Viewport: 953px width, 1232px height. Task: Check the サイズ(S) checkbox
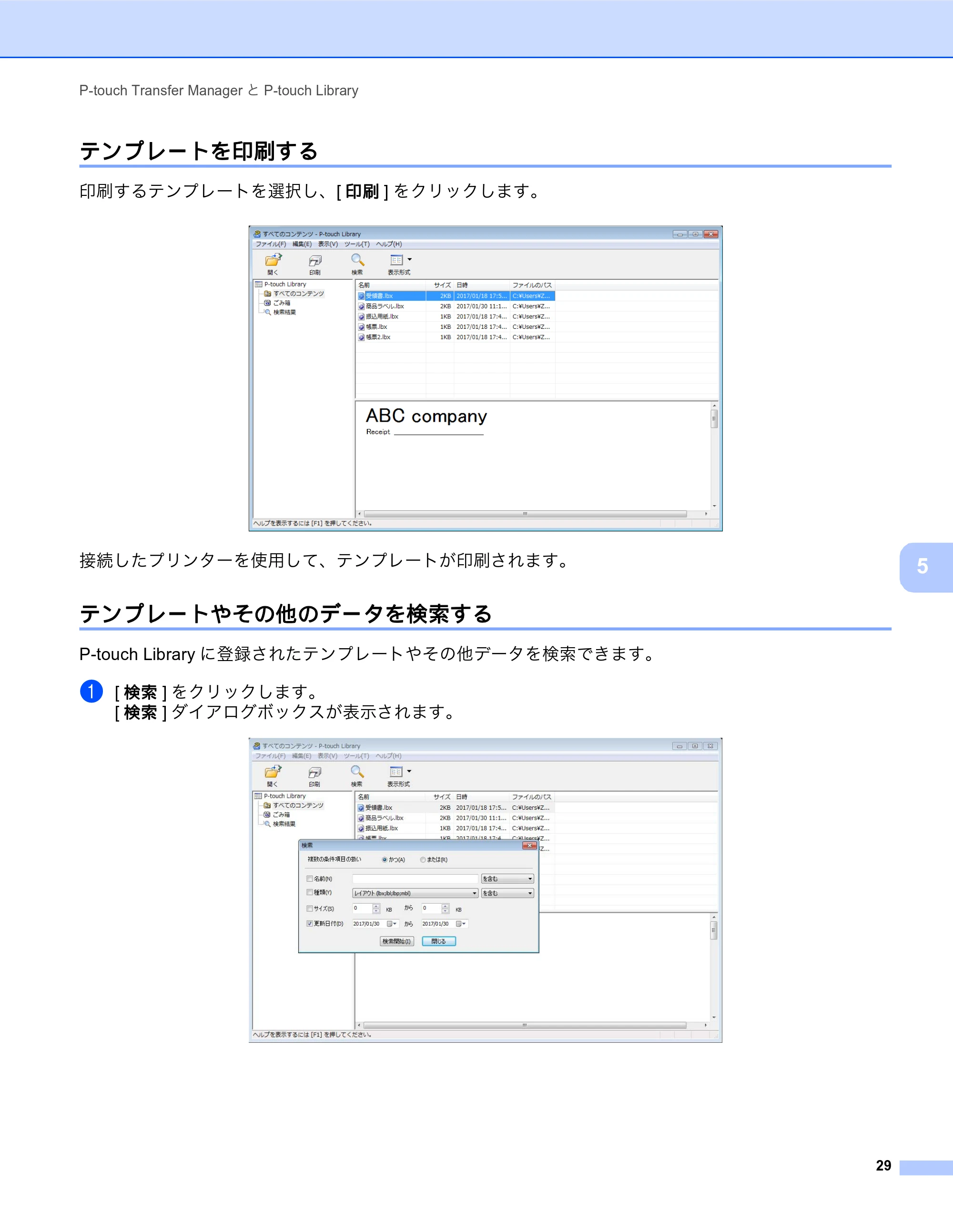click(x=310, y=908)
